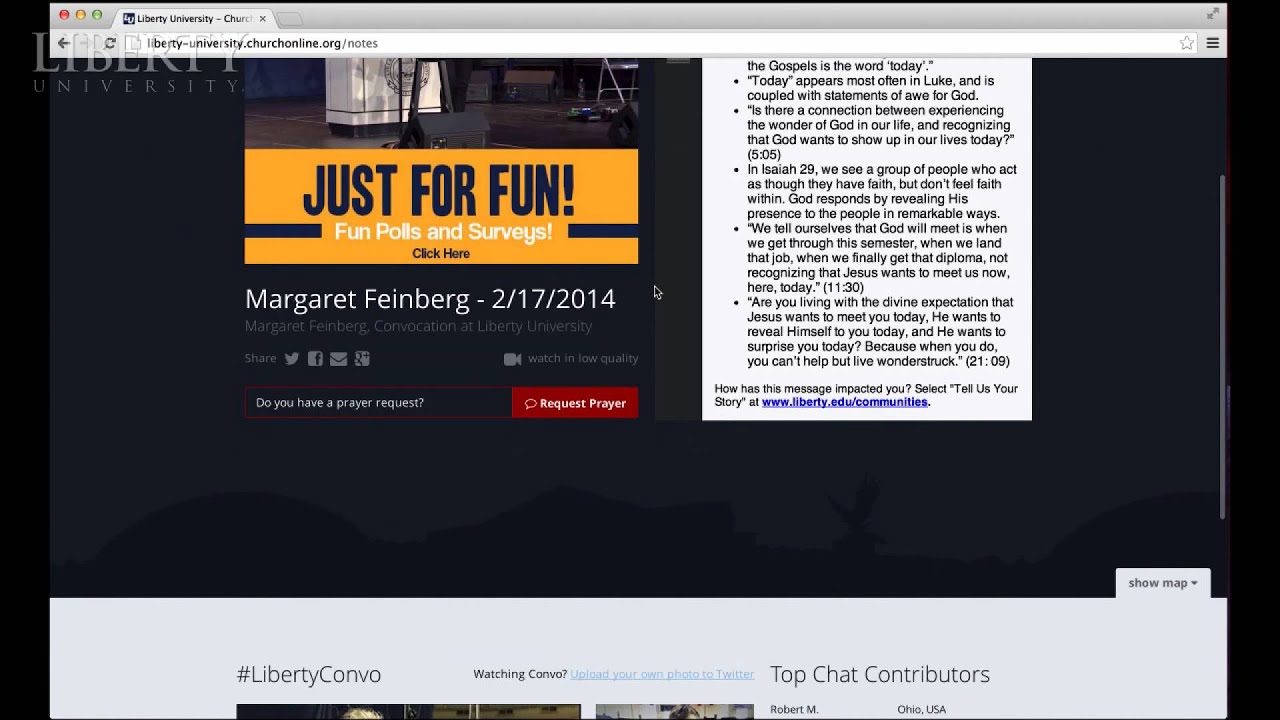Click the convocation video thumbnail
1280x720 pixels.
[x=441, y=103]
